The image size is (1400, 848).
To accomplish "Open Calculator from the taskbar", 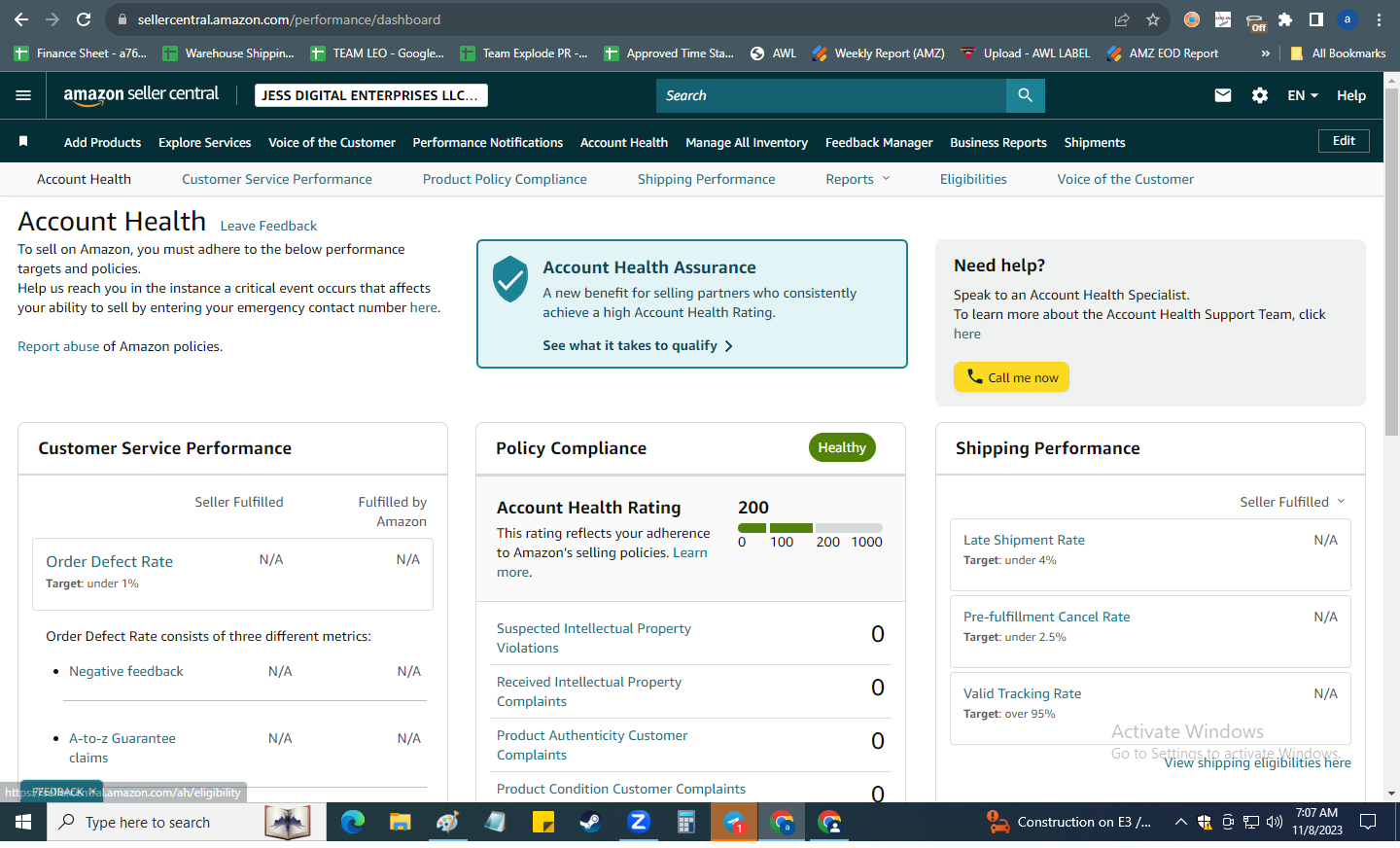I will (x=686, y=823).
